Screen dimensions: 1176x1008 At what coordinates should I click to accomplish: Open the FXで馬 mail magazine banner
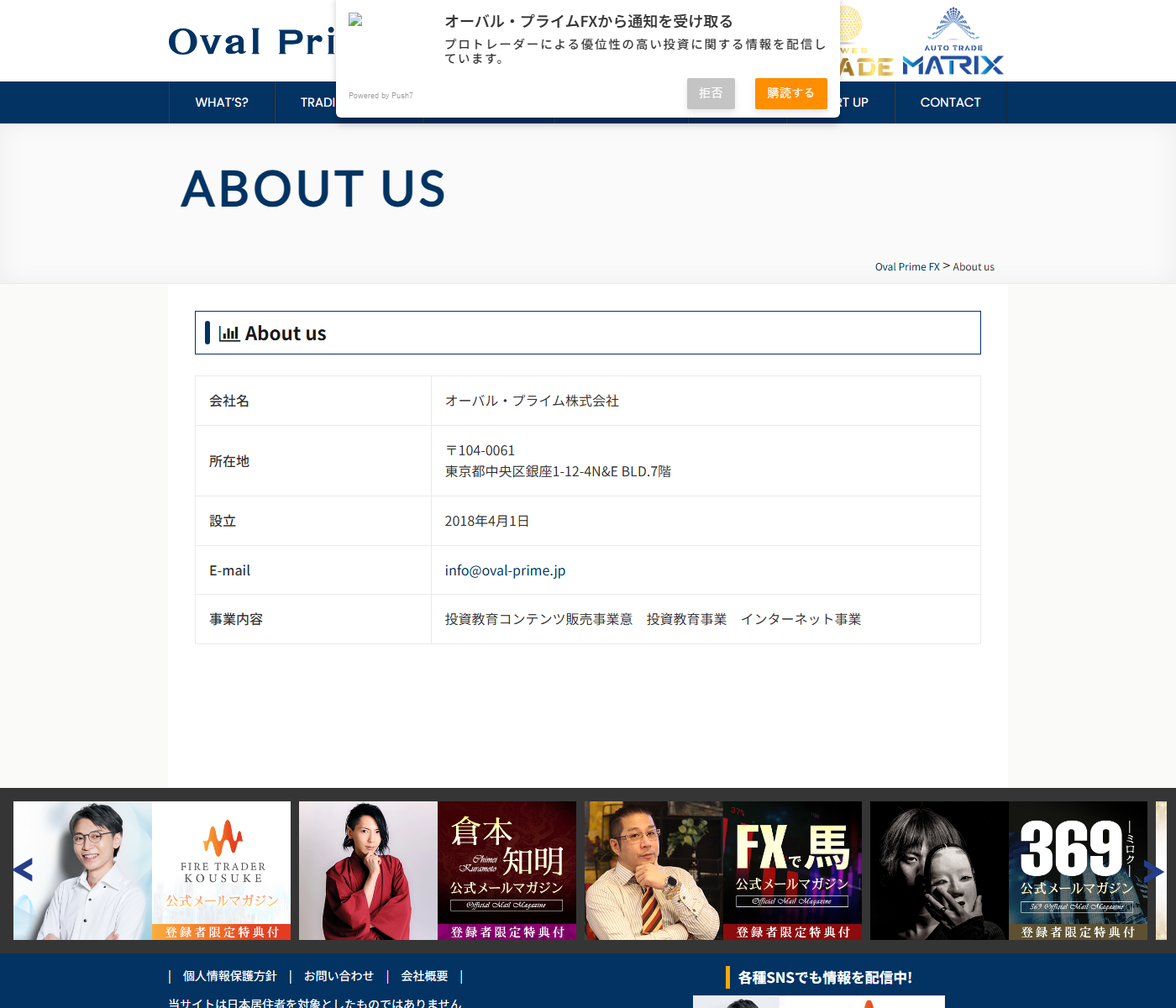click(x=723, y=870)
